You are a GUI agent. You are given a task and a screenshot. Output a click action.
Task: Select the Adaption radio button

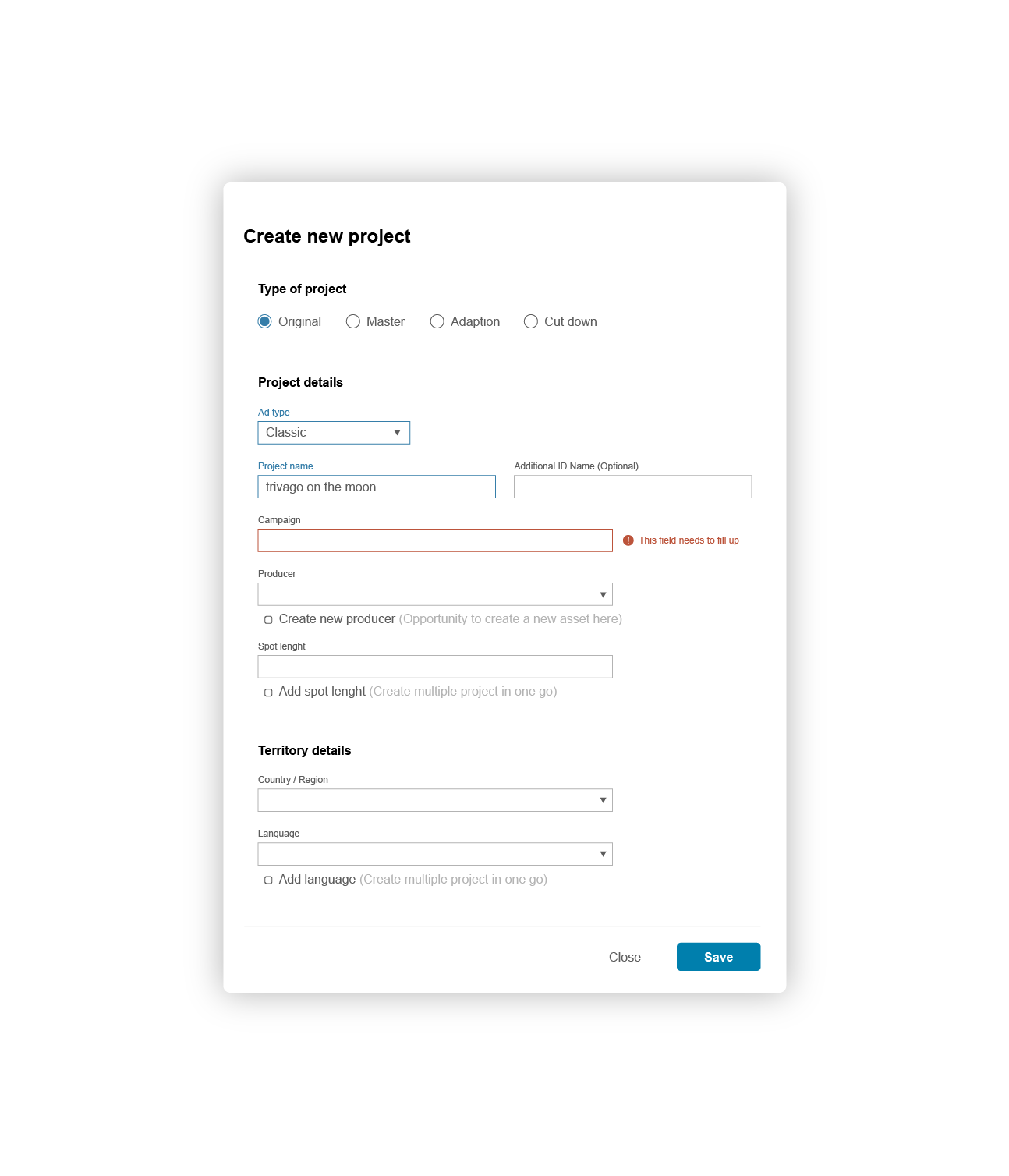437,321
